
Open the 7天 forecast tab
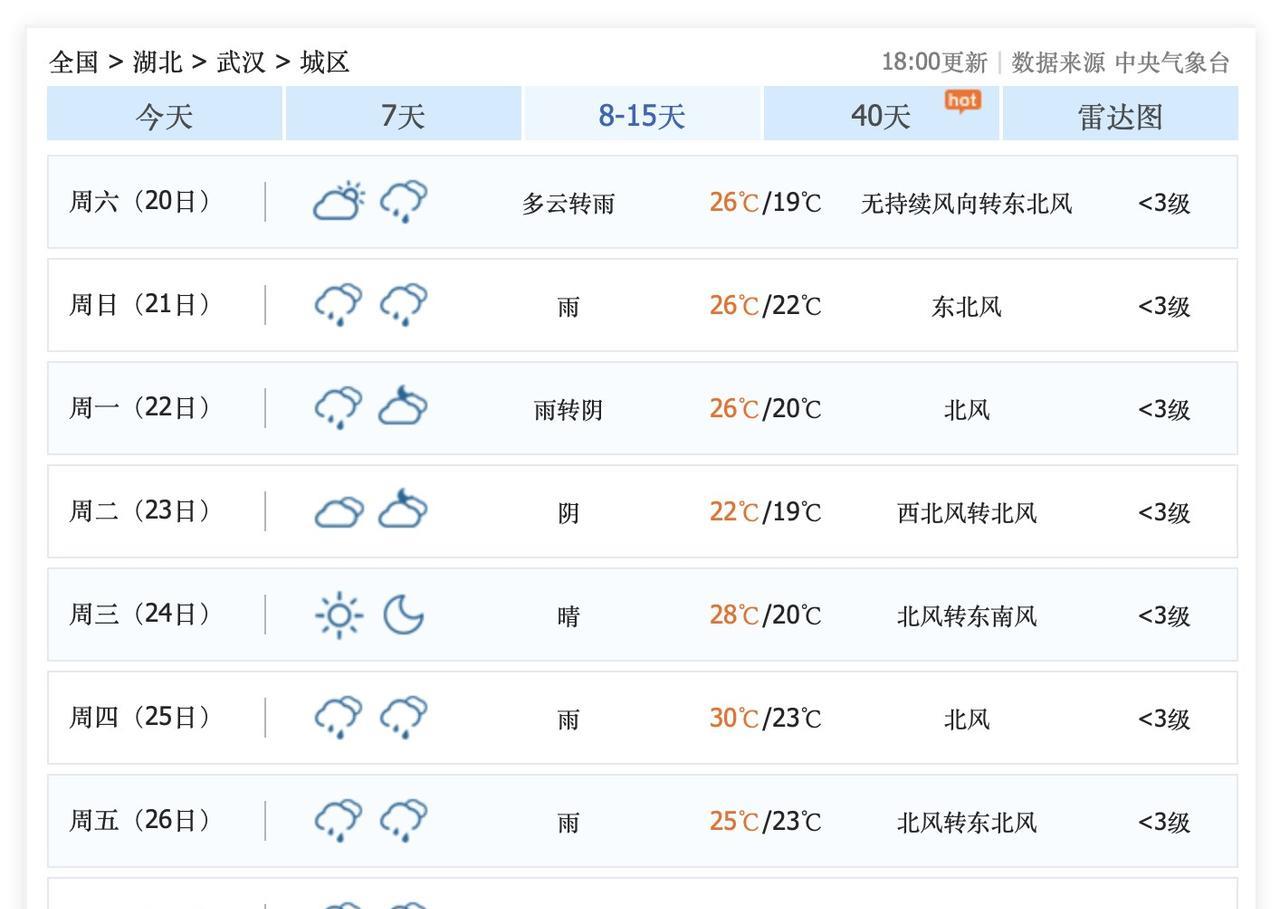pyautogui.click(x=403, y=115)
